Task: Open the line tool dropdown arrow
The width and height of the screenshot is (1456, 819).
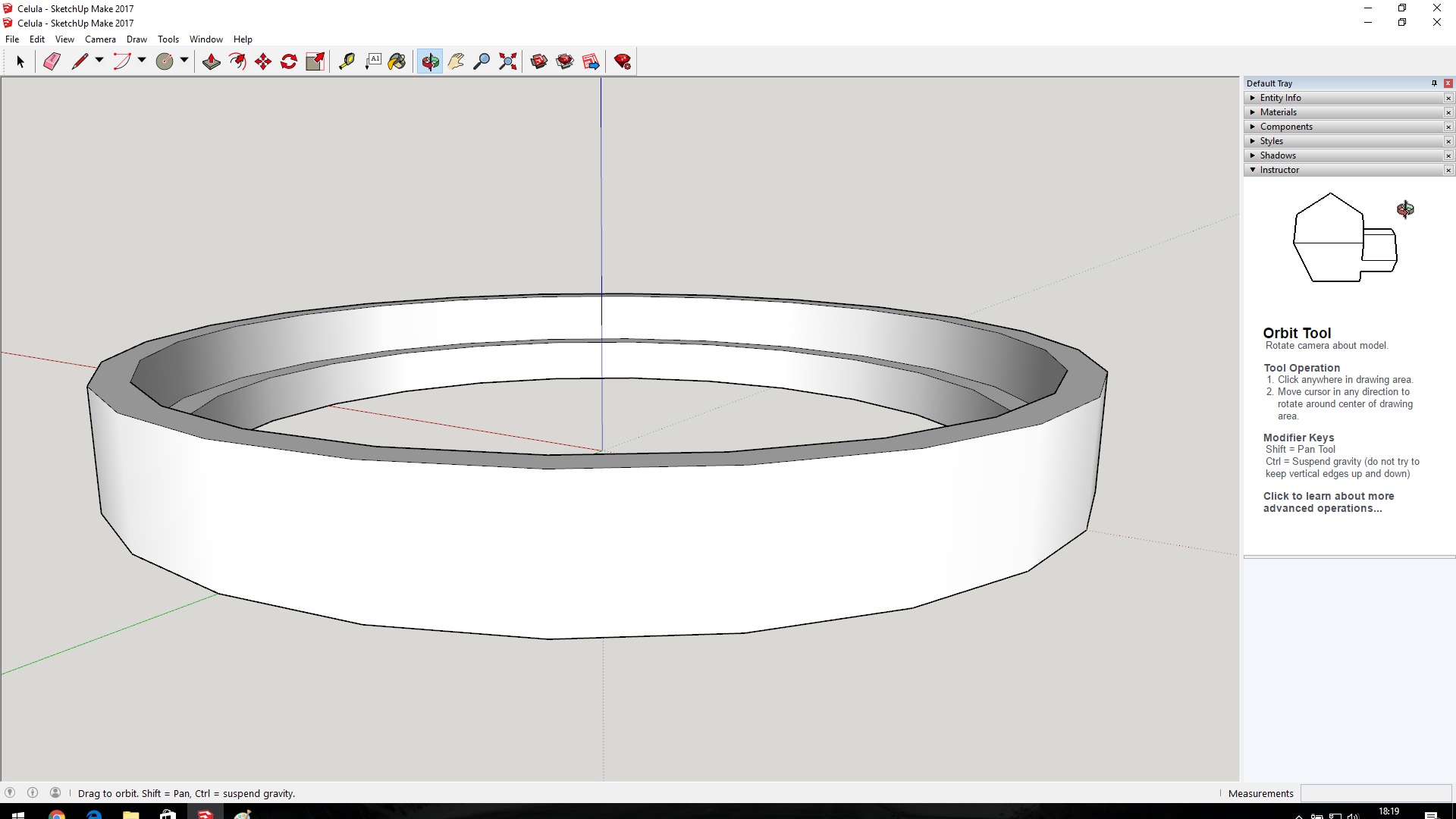Action: [99, 61]
